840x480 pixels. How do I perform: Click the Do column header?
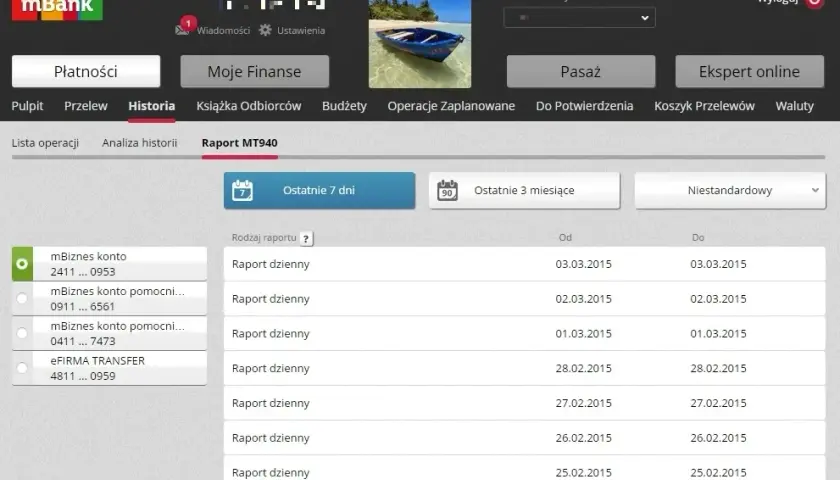[x=698, y=237]
